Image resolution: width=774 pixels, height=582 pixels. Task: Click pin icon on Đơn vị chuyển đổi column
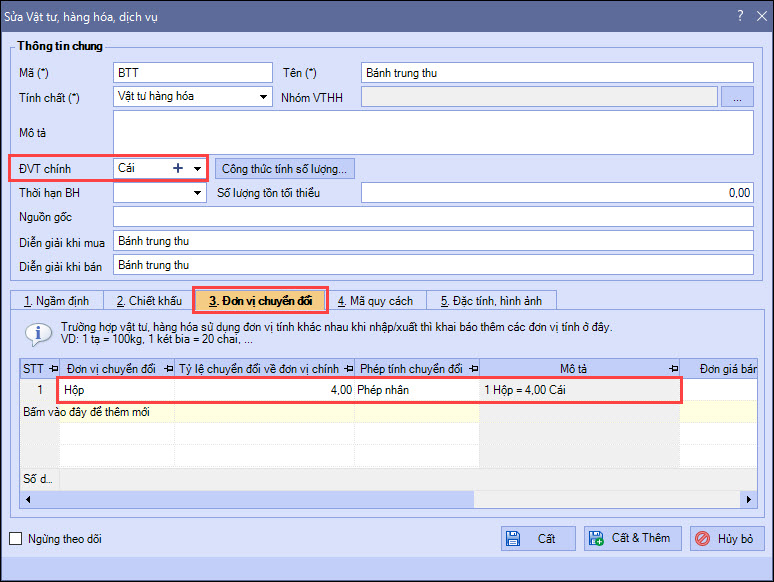pyautogui.click(x=166, y=368)
